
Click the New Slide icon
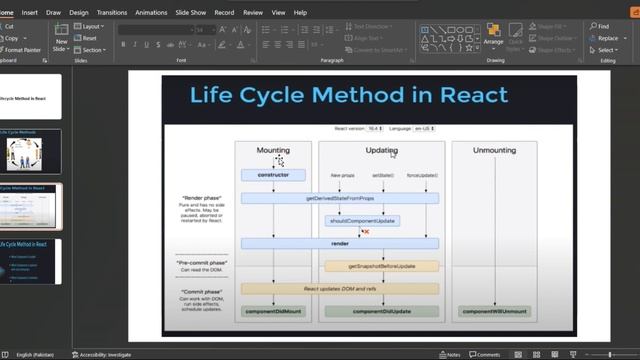[x=61, y=30]
